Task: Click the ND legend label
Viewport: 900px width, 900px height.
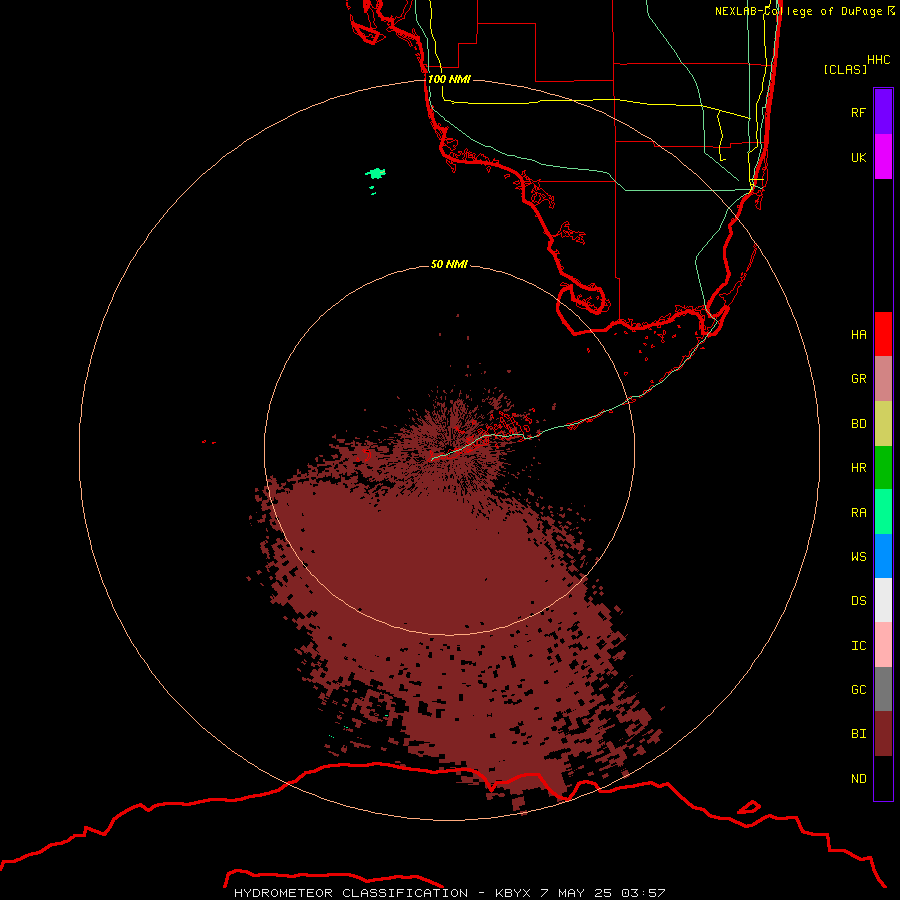Action: click(858, 778)
